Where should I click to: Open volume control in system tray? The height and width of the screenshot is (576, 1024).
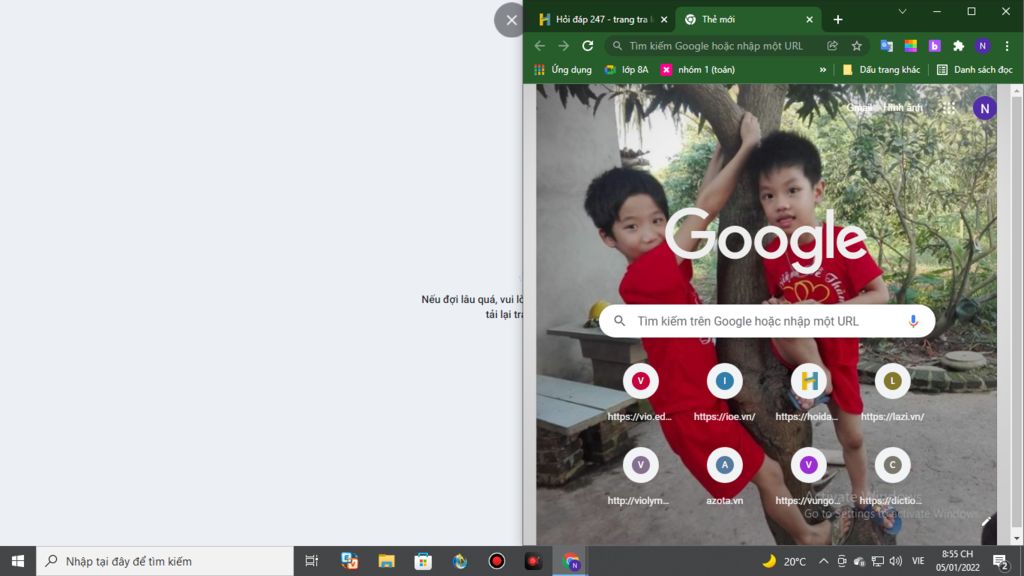click(896, 561)
